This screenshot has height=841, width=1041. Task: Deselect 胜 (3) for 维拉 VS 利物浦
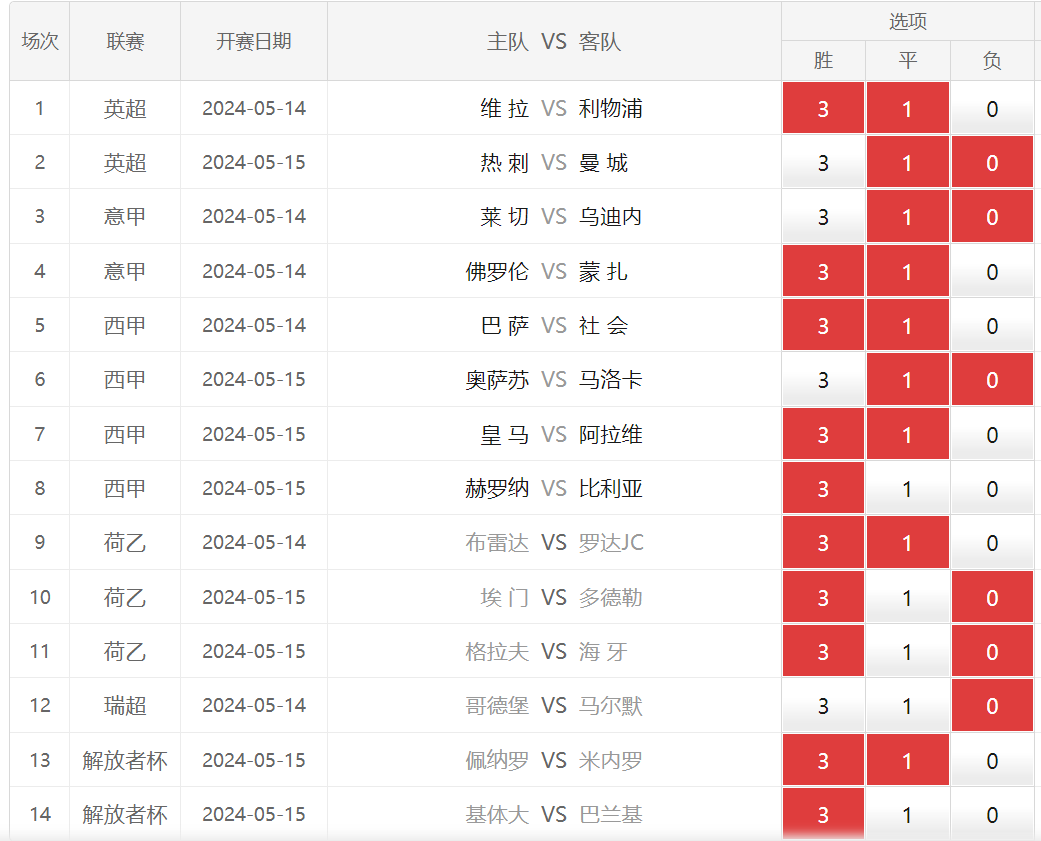click(823, 108)
